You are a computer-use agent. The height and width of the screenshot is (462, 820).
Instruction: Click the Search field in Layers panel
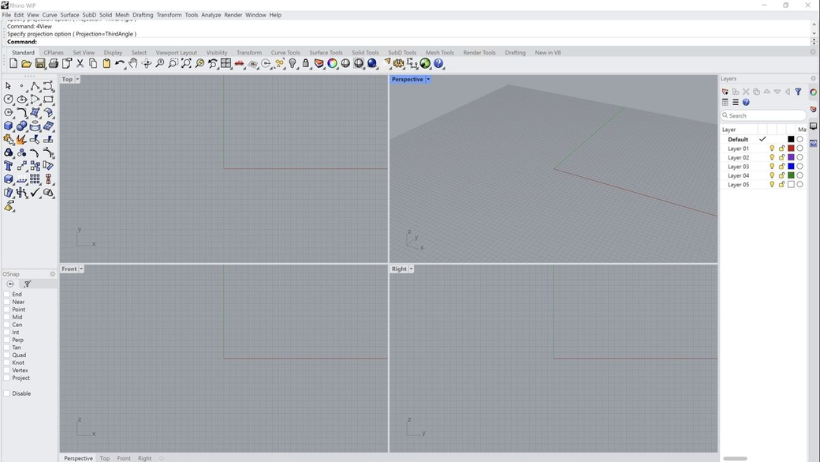coord(764,116)
